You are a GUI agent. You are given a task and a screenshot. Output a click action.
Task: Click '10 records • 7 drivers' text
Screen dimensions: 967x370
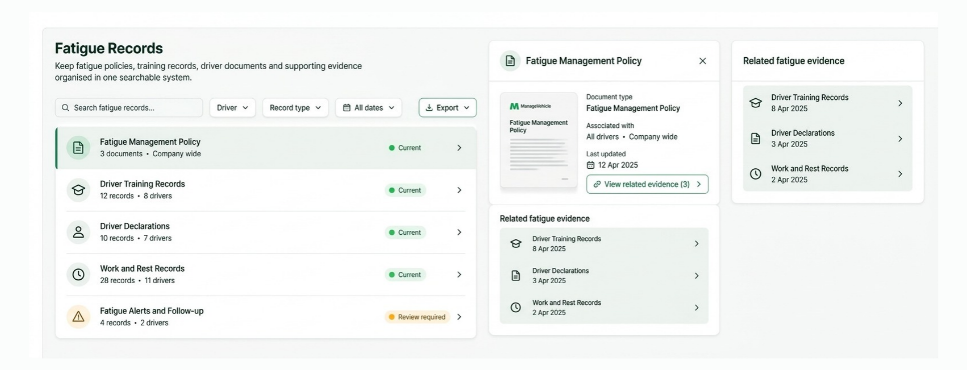[136, 238]
